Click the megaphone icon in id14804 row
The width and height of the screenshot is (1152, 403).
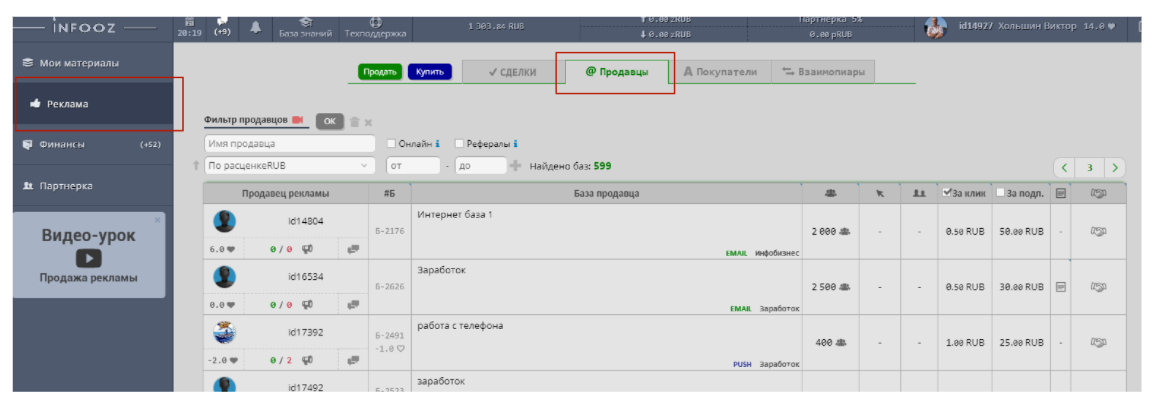point(309,249)
